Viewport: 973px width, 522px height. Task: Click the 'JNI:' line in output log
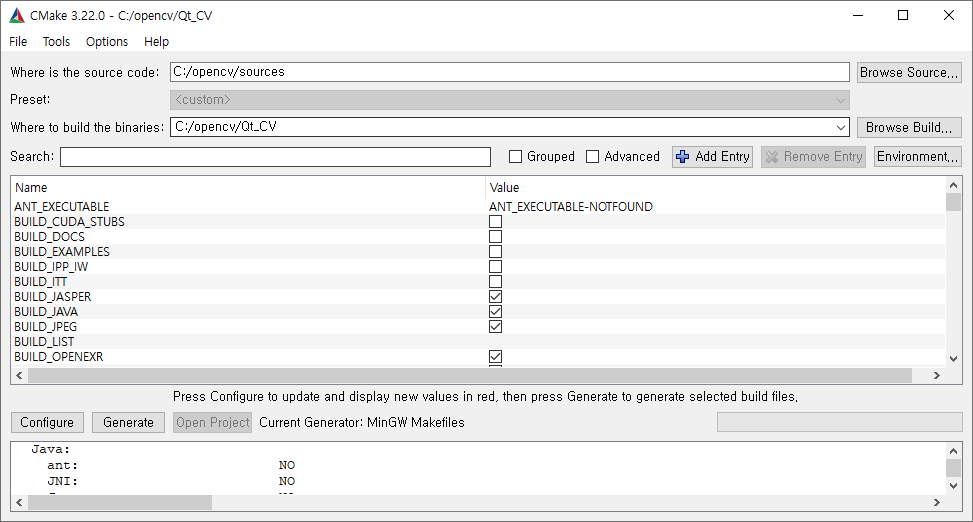click(x=63, y=481)
